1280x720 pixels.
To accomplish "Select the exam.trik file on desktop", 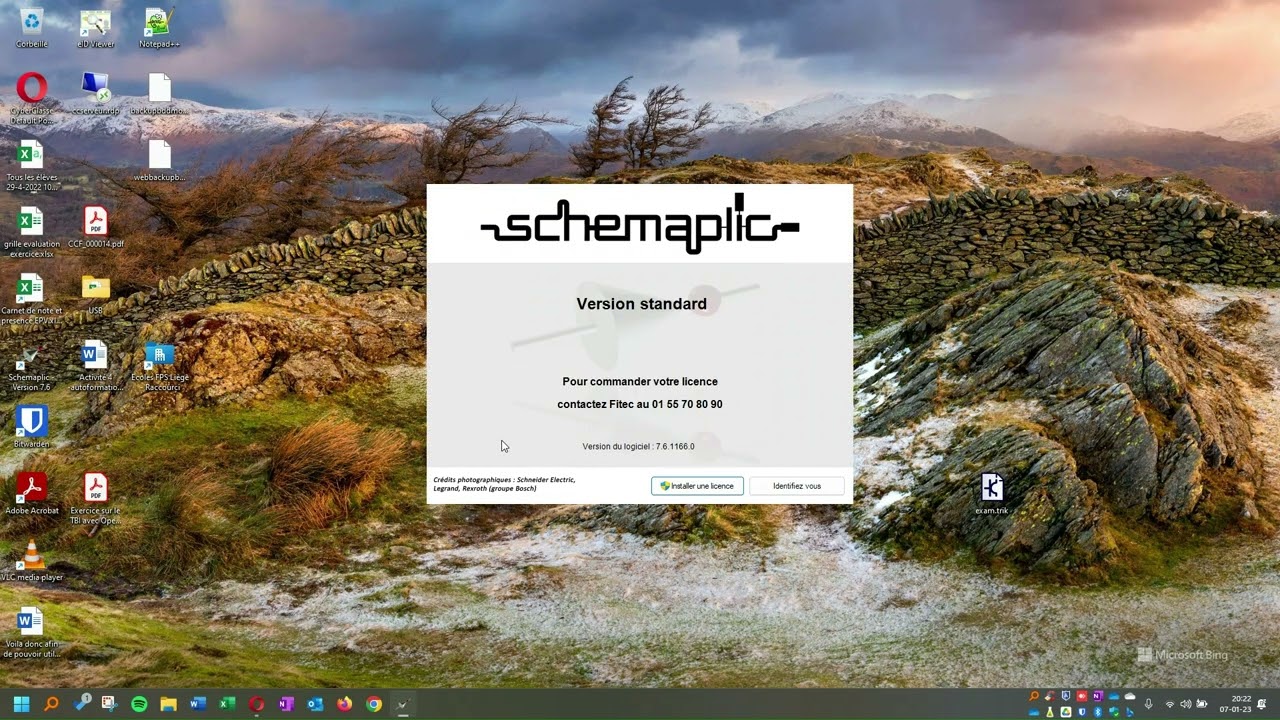I will (992, 494).
